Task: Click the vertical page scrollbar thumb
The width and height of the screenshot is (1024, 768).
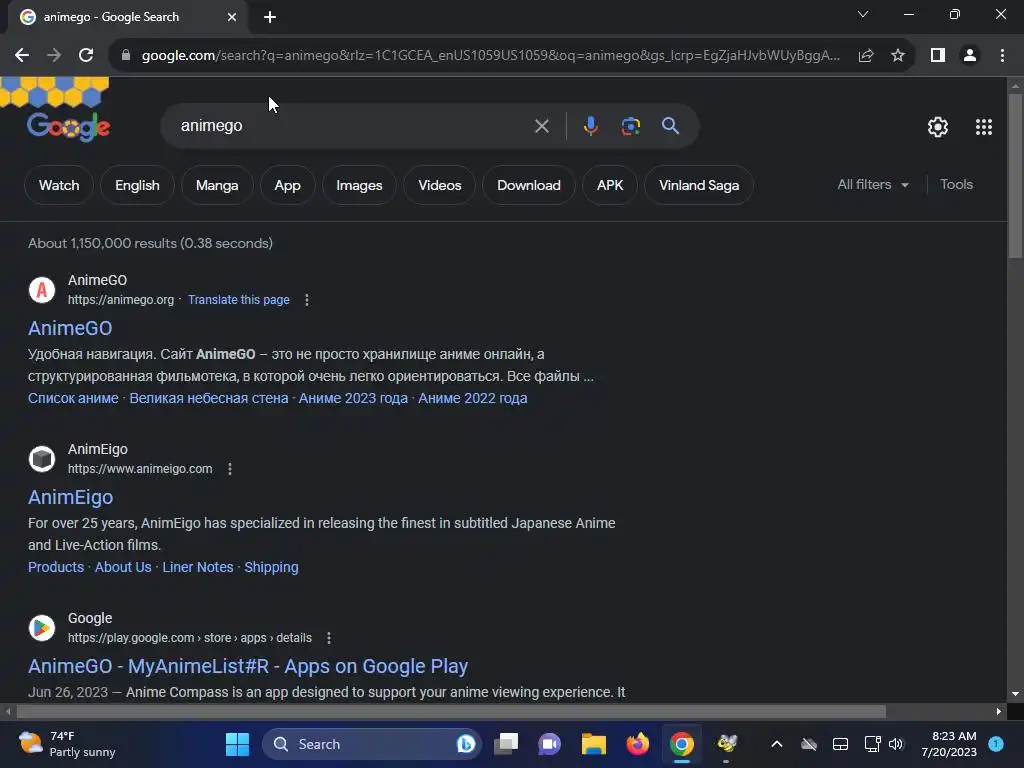Action: (1015, 176)
